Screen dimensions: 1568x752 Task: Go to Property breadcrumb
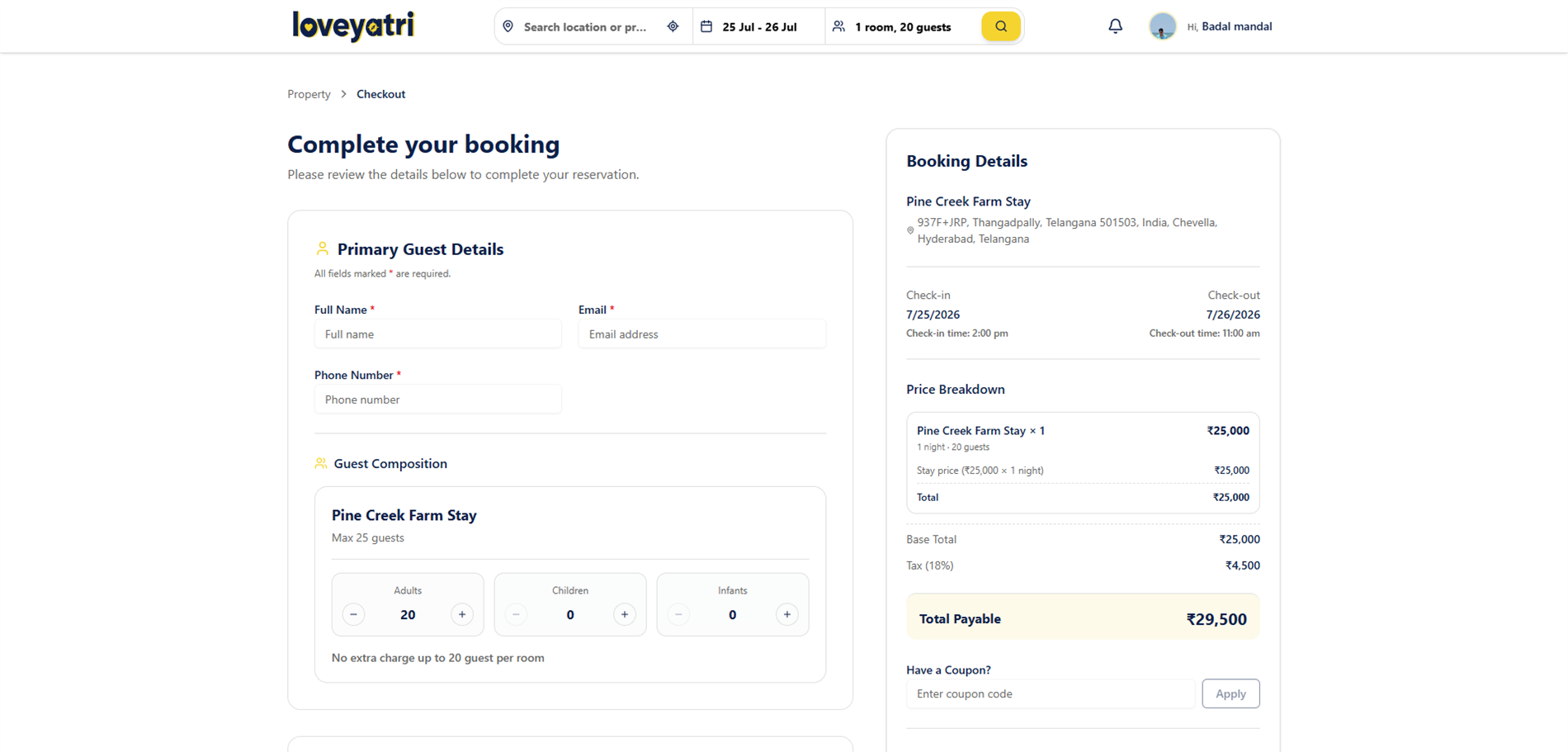point(309,94)
